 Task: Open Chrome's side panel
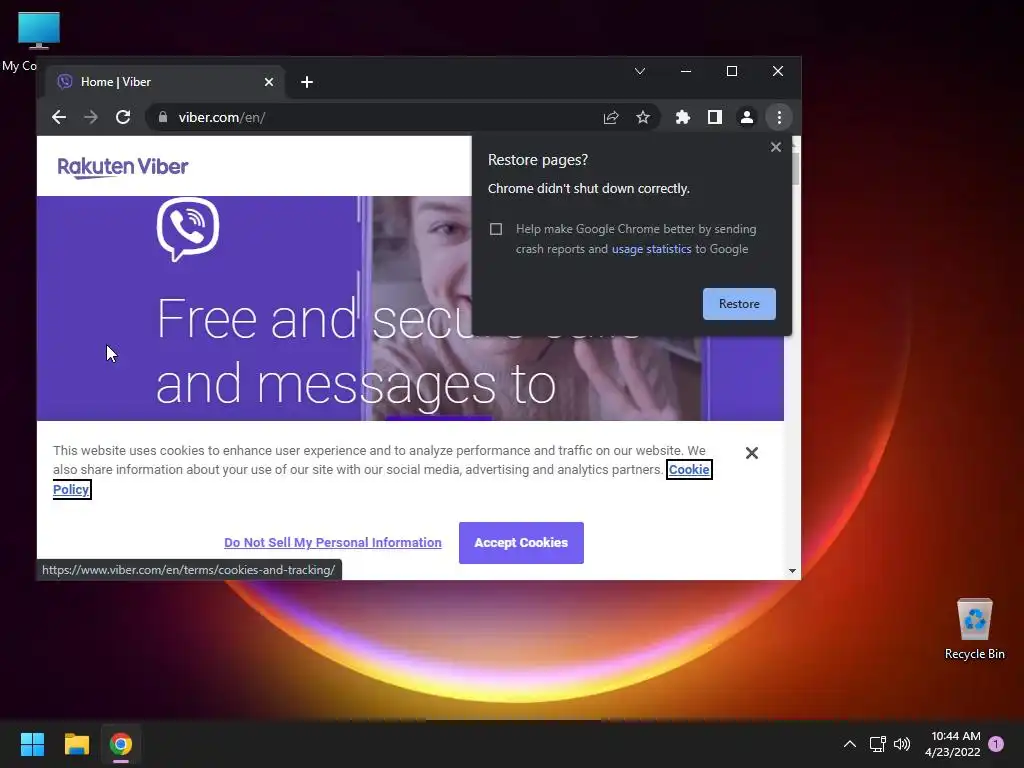tap(714, 118)
